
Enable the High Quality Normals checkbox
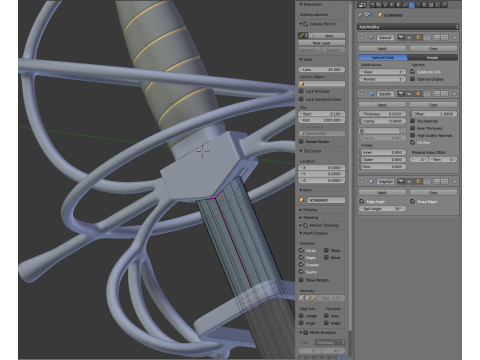[x=413, y=135]
